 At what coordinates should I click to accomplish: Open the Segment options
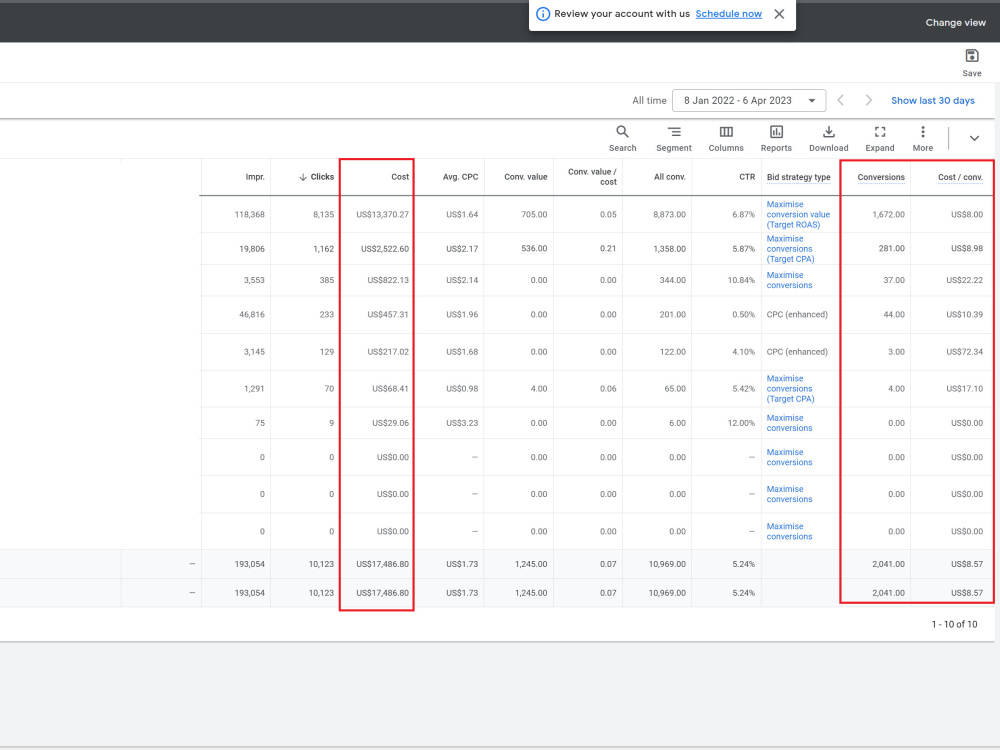(x=673, y=138)
